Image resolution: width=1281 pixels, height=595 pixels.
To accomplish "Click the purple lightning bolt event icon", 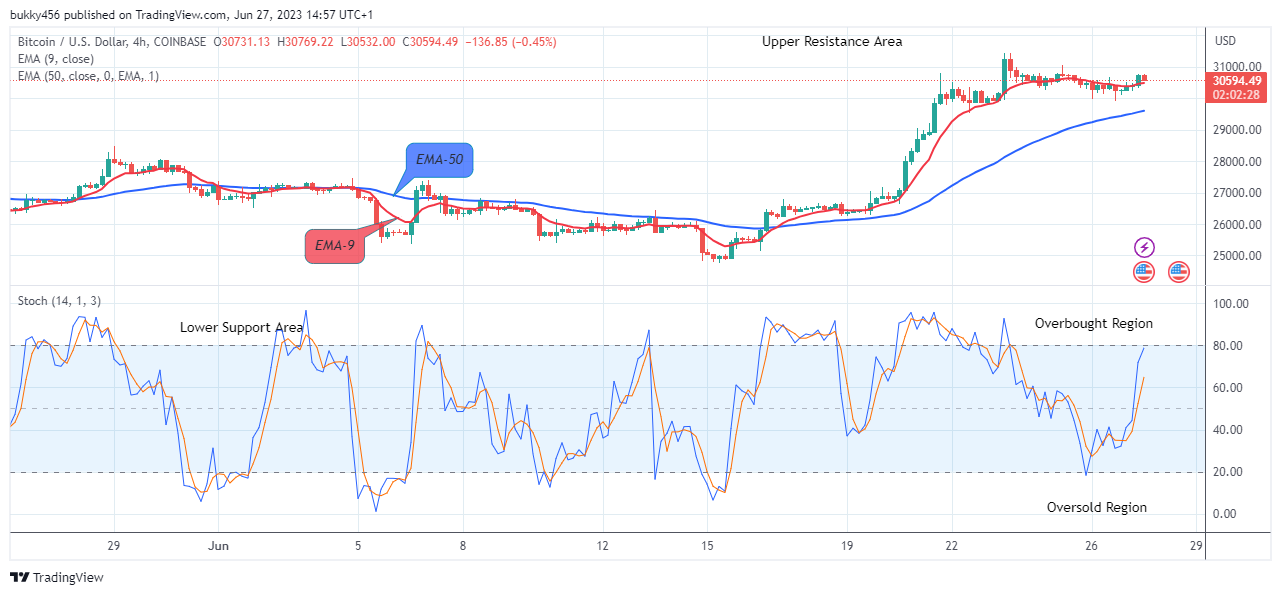I will coord(1144,247).
